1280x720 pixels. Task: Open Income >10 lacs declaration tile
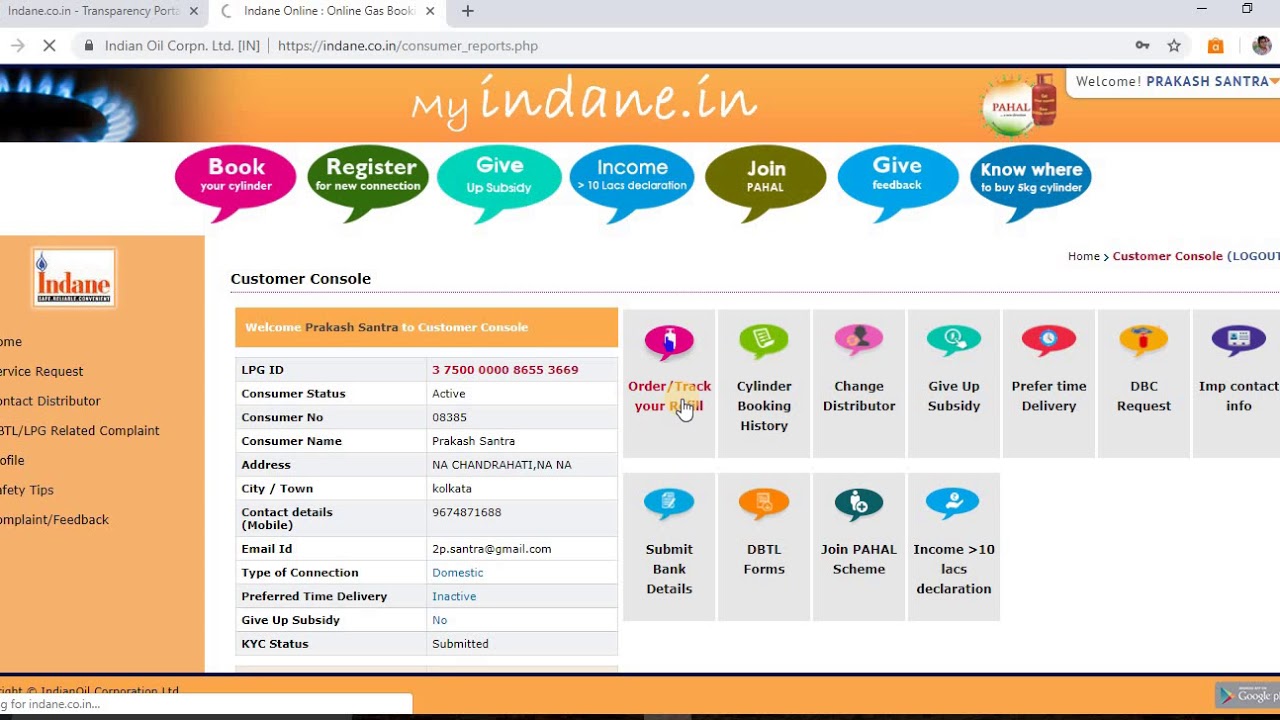pos(954,547)
